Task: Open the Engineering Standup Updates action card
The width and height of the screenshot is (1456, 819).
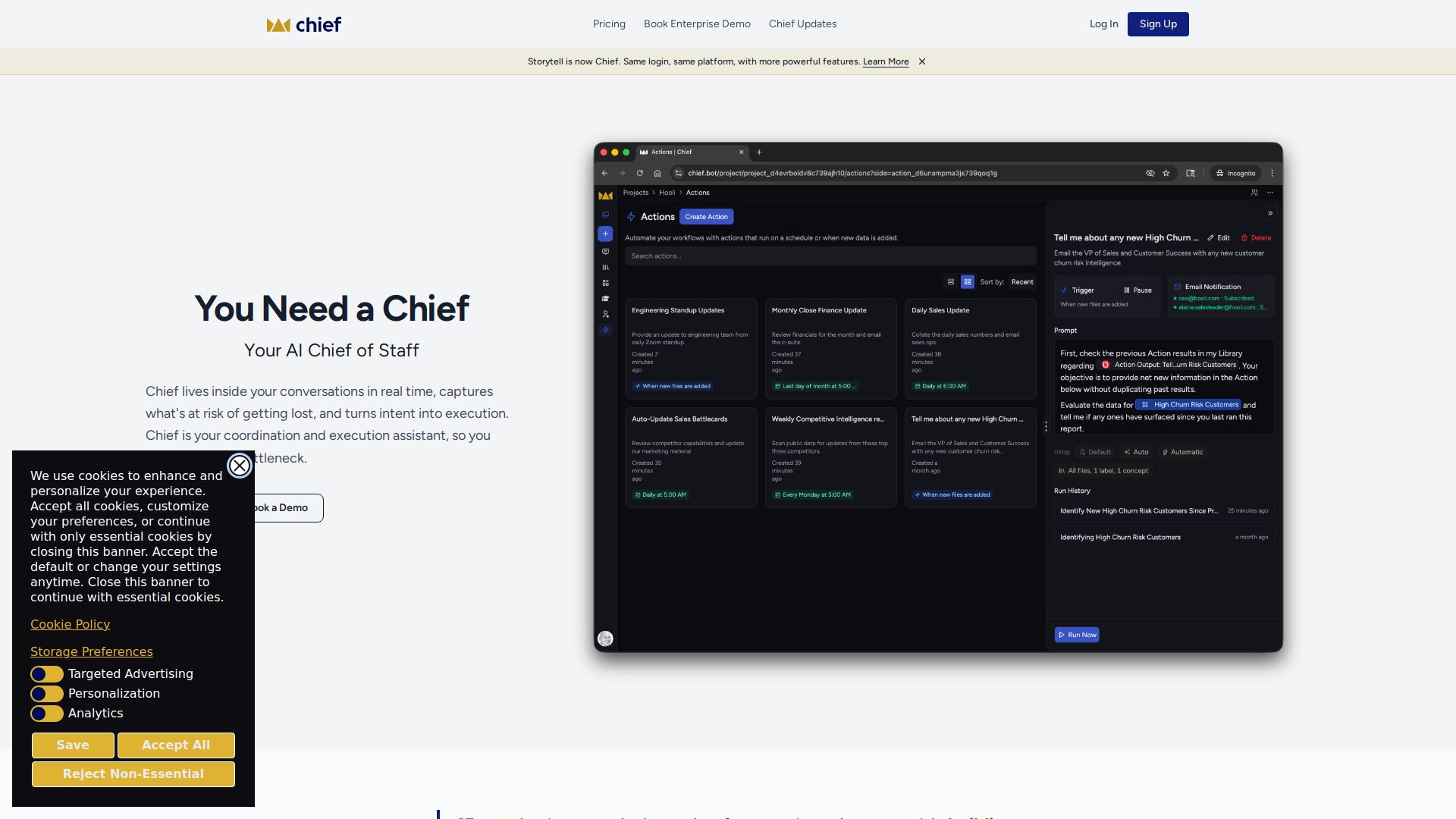Action: tap(691, 349)
